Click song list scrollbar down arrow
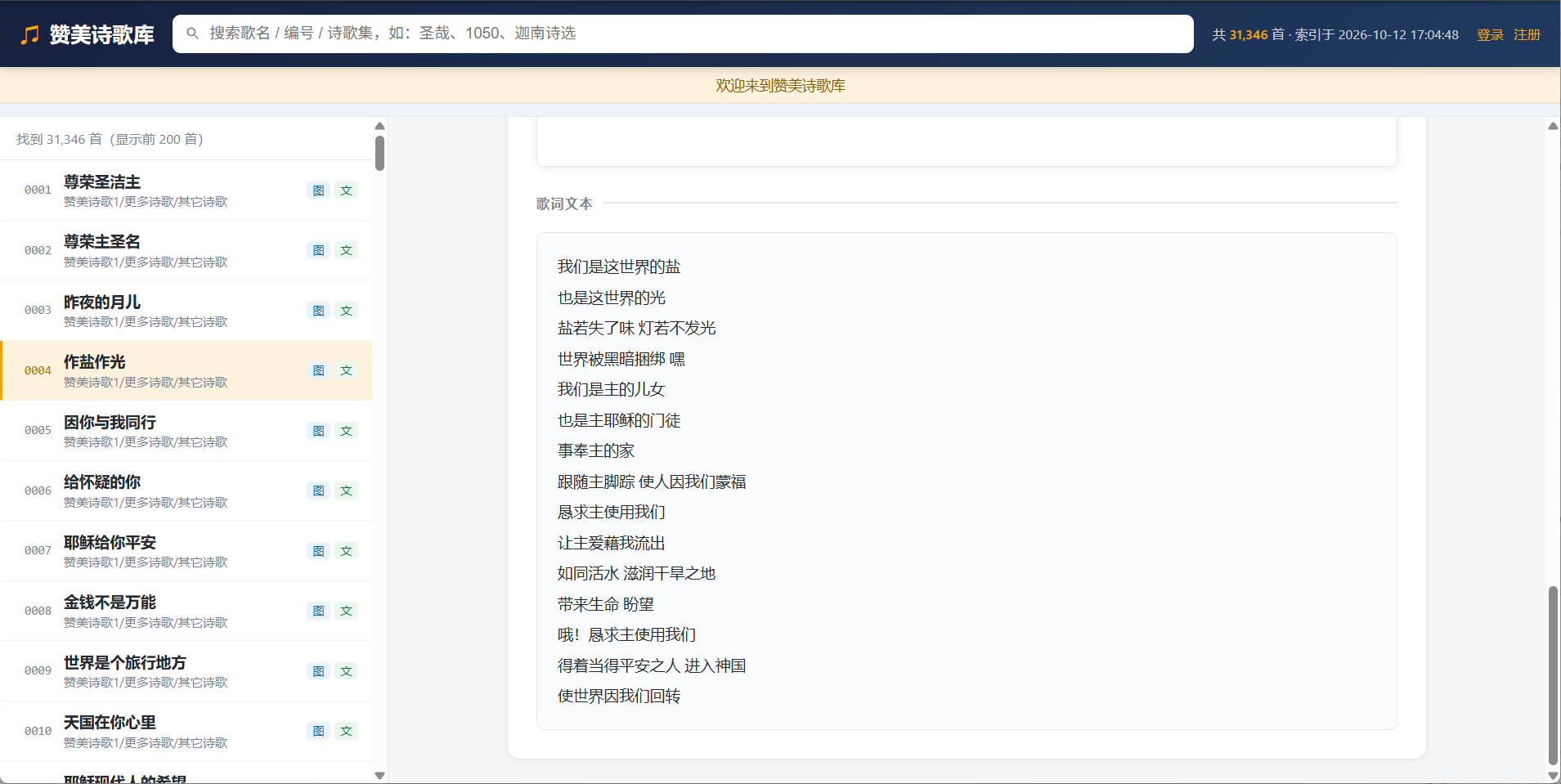The image size is (1561, 784). coord(379,776)
